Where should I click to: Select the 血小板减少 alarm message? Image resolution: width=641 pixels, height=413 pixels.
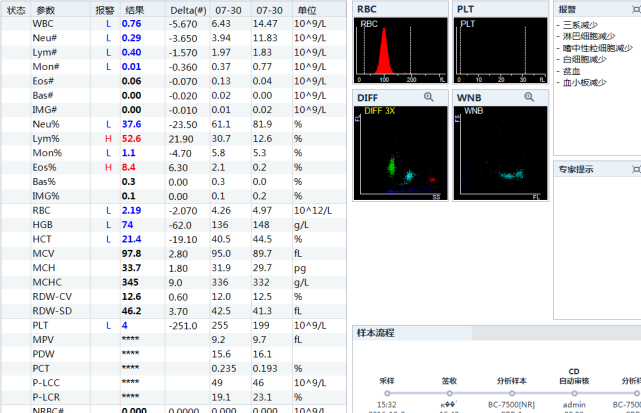point(584,83)
